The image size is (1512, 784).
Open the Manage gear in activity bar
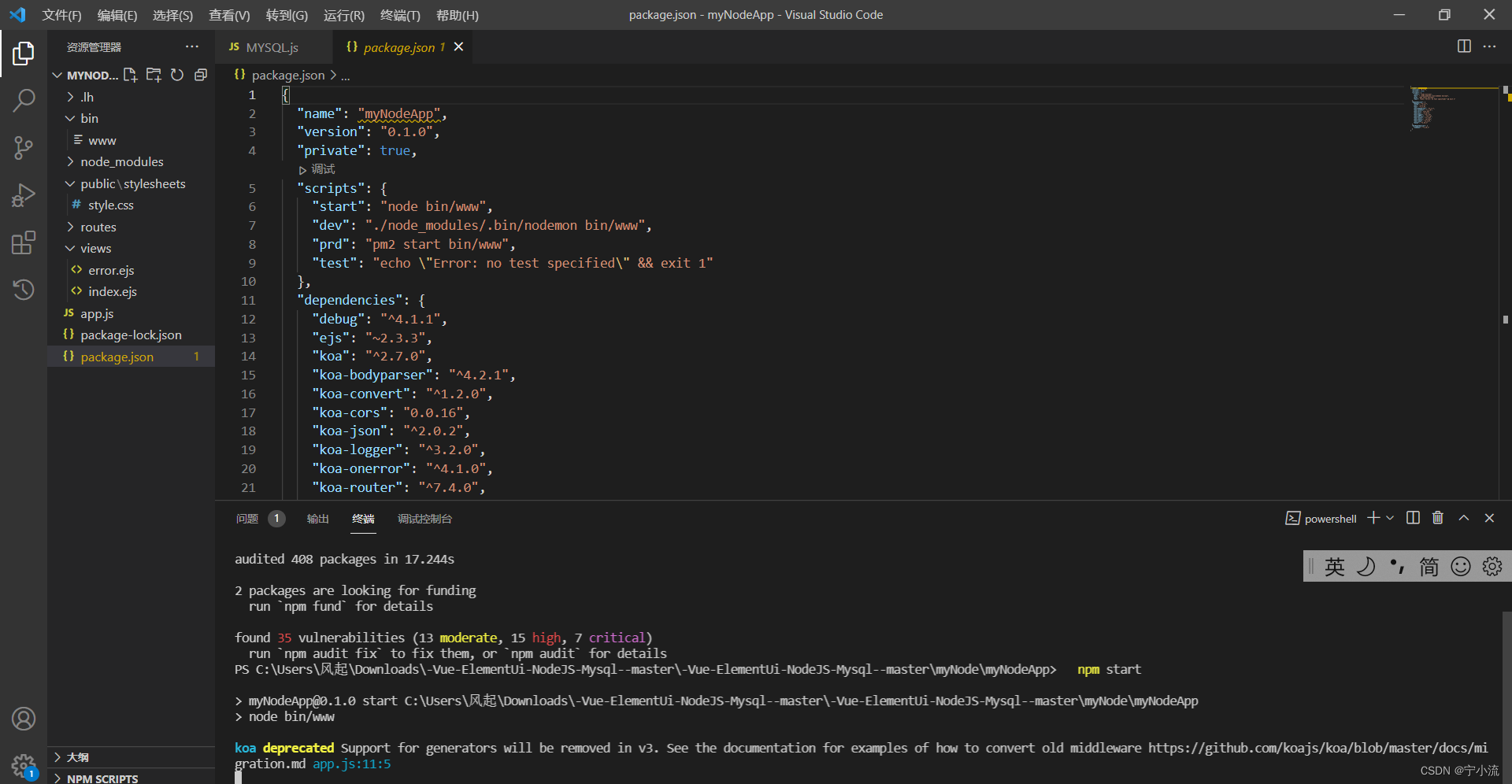24,765
